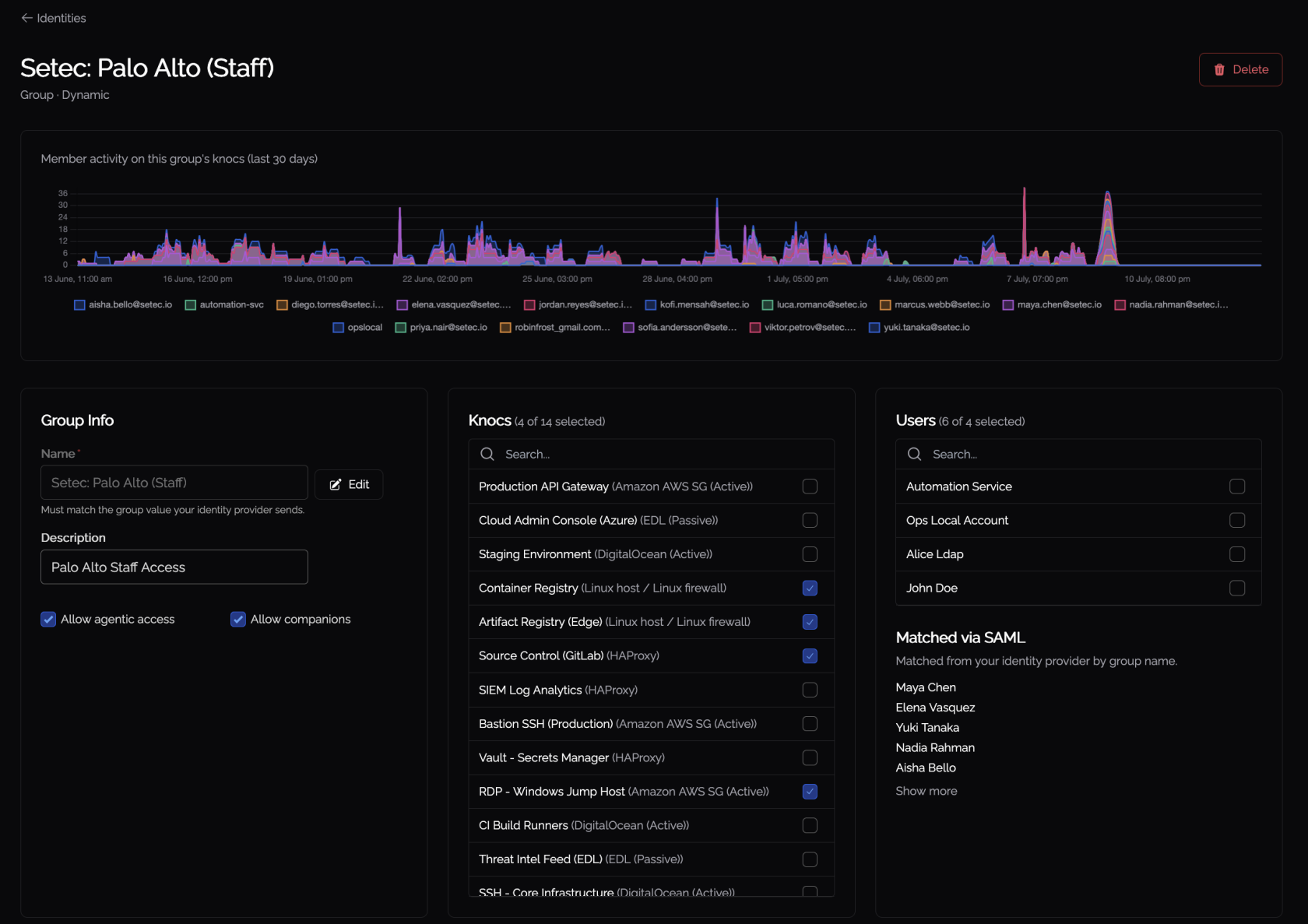Toggle the automation-svc legend swatch
Screen dimensions: 1308x924
[190, 304]
